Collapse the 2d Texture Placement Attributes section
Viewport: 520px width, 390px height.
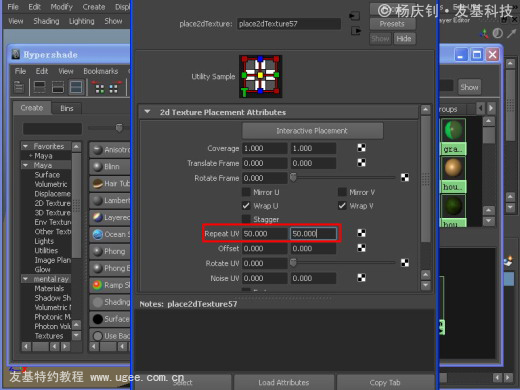click(147, 112)
